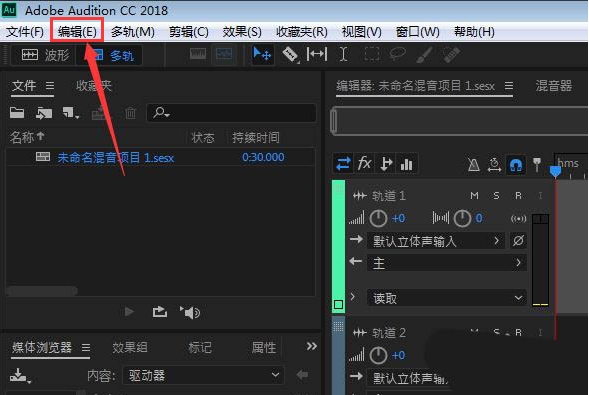
Task: Open 默认立体声输入 input dropdown on 轨道 1
Action: click(436, 241)
